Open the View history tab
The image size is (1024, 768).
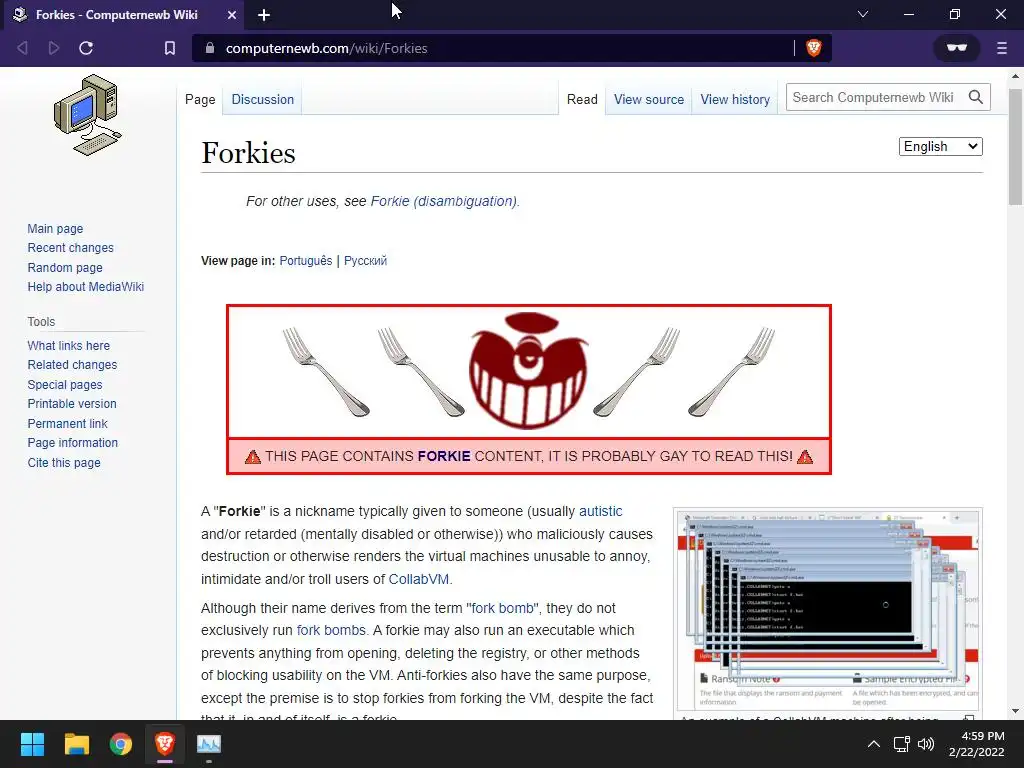point(735,99)
